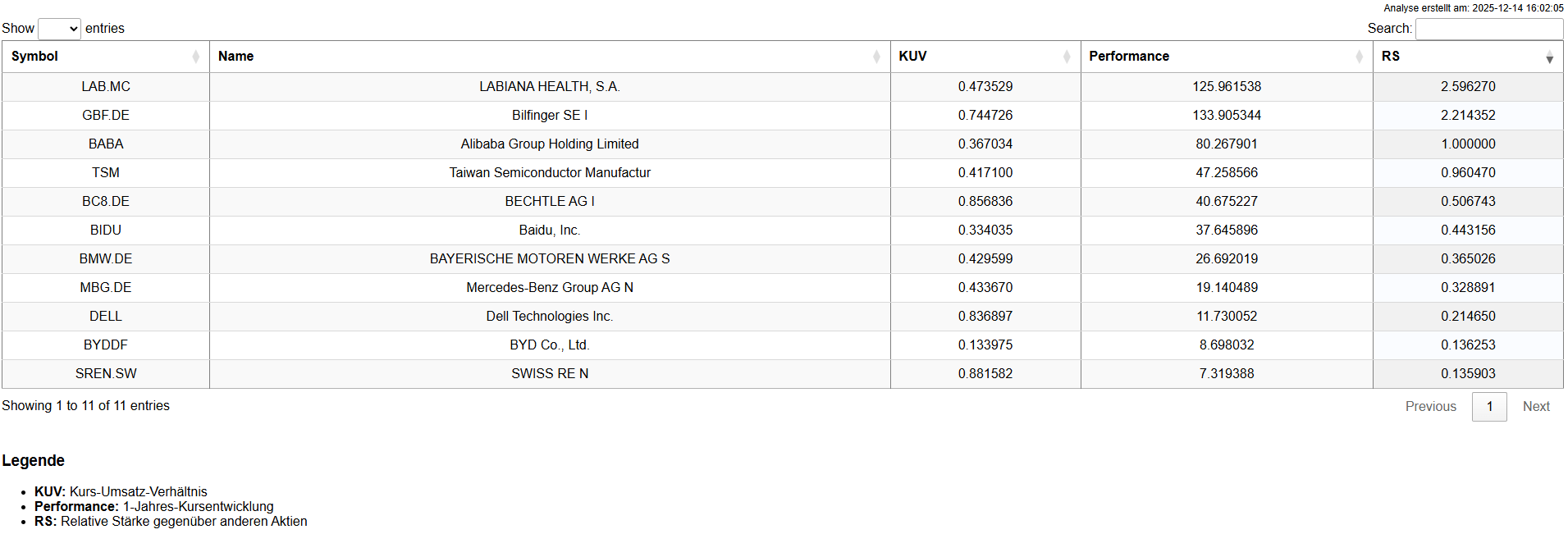The height and width of the screenshot is (534, 1568).
Task: Sort table by the Performance header
Action: point(1129,57)
